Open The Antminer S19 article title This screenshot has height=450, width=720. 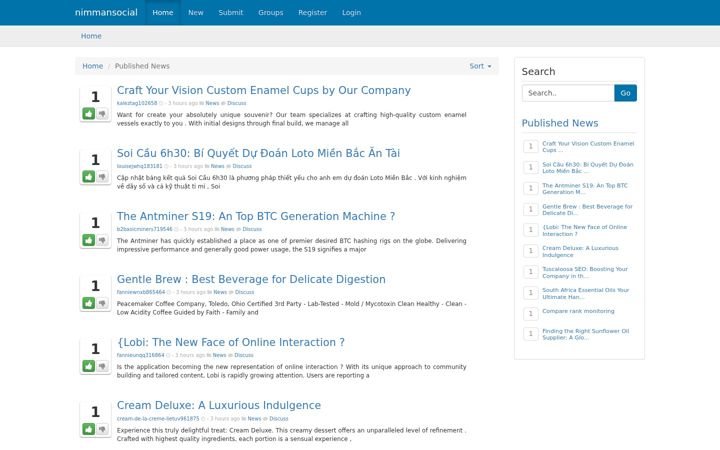[x=256, y=216]
